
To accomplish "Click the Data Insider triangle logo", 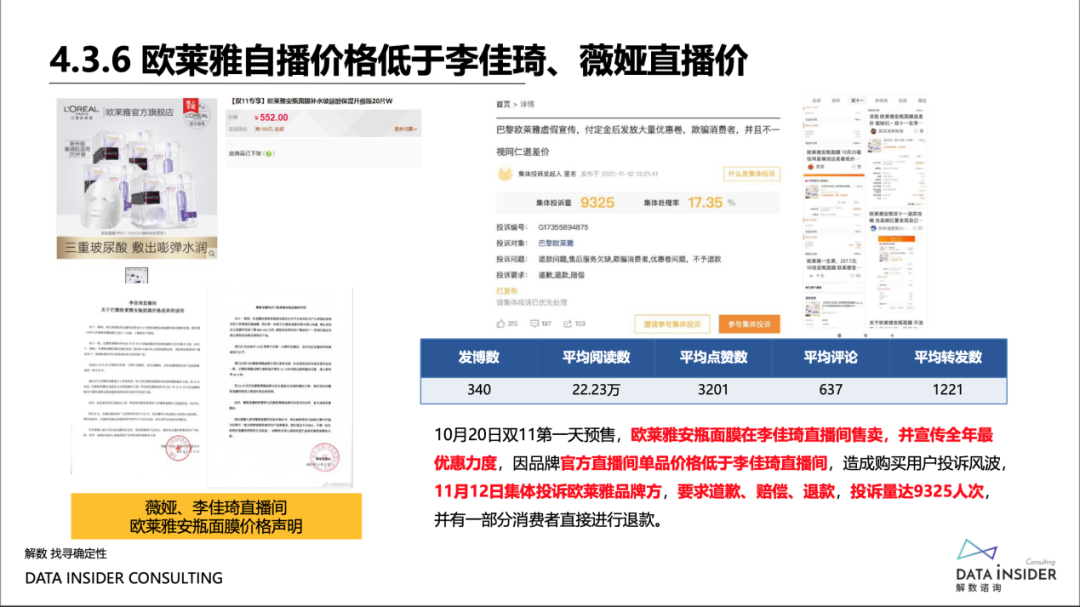I will pos(977,550).
